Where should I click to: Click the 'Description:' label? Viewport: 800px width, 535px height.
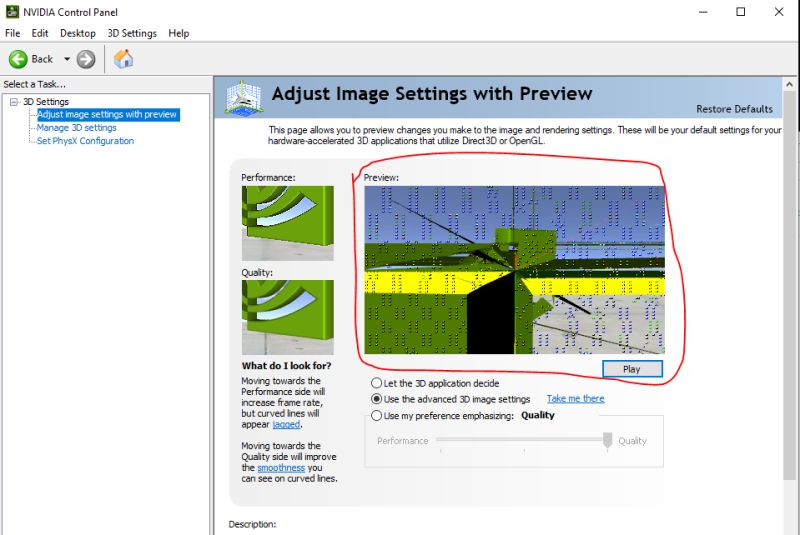pos(253,524)
